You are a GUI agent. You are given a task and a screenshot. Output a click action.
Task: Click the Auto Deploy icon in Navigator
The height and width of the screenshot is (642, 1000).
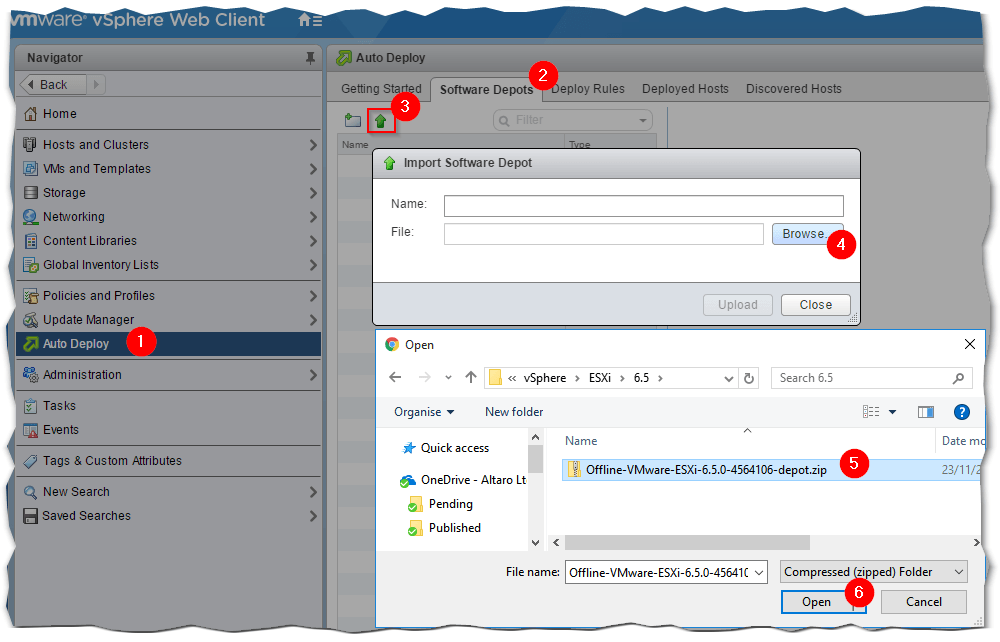pos(30,344)
